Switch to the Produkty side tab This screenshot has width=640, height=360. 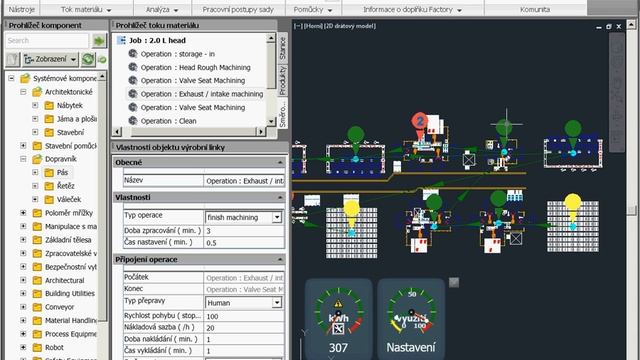[283, 81]
